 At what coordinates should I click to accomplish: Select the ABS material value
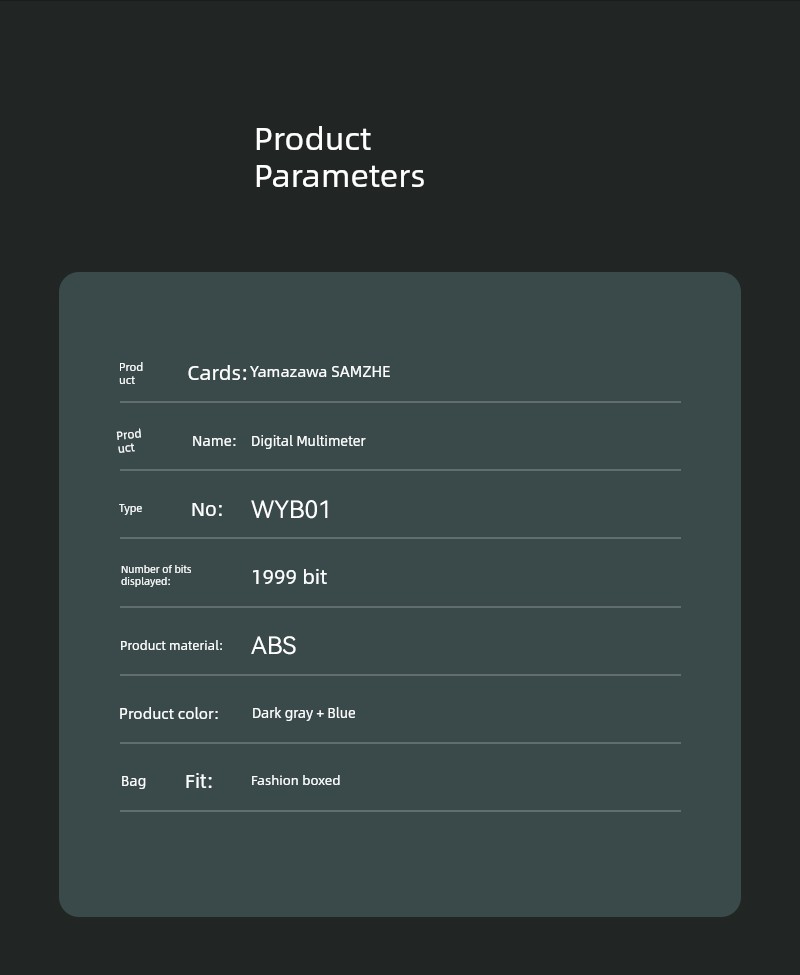[274, 645]
